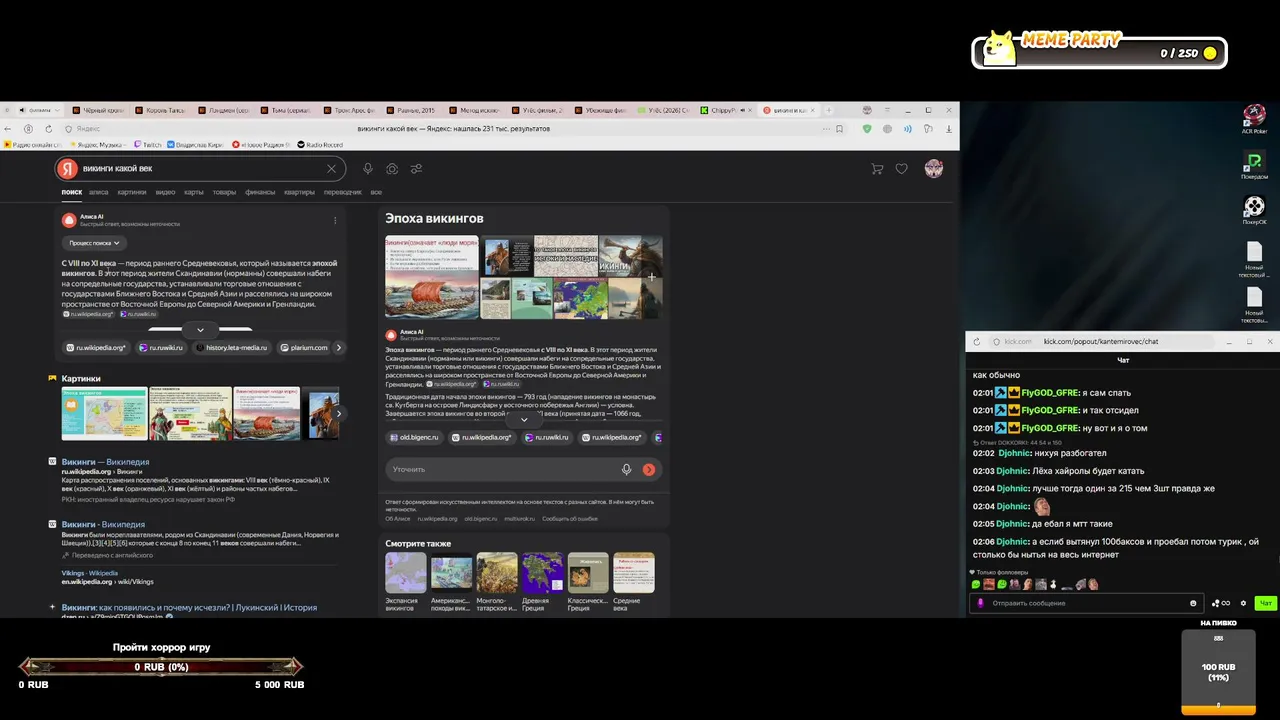Clear the search query with the X
The image size is (1280, 720).
331,169
